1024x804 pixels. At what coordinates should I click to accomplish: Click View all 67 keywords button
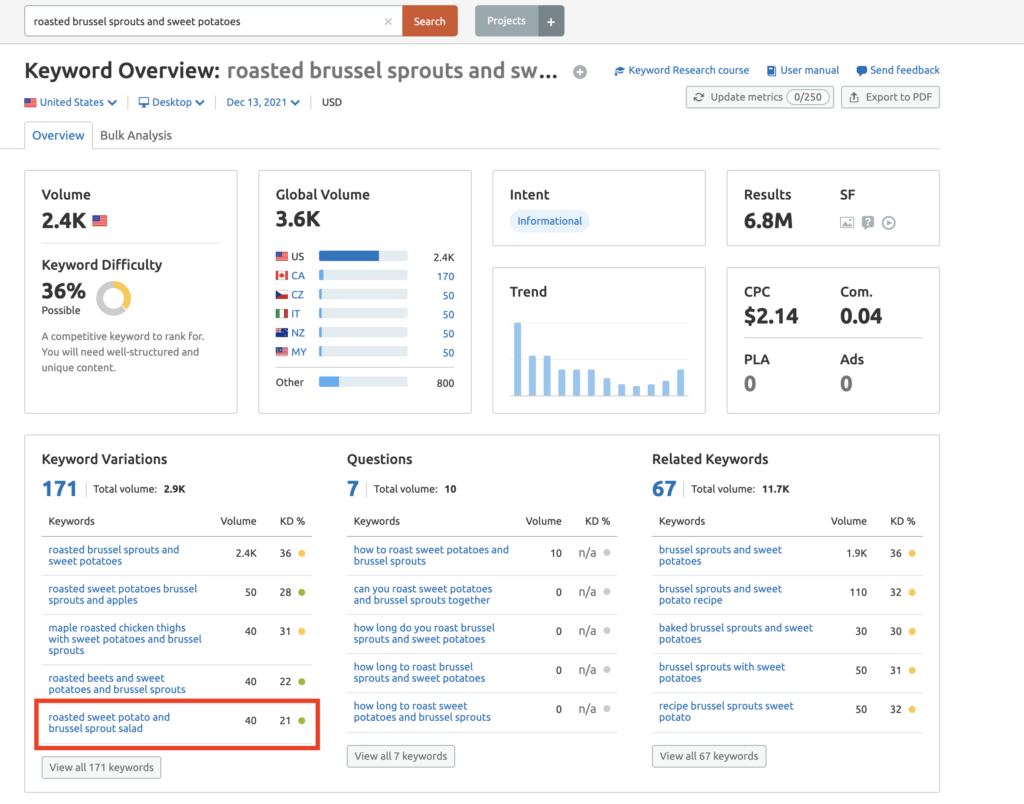709,756
